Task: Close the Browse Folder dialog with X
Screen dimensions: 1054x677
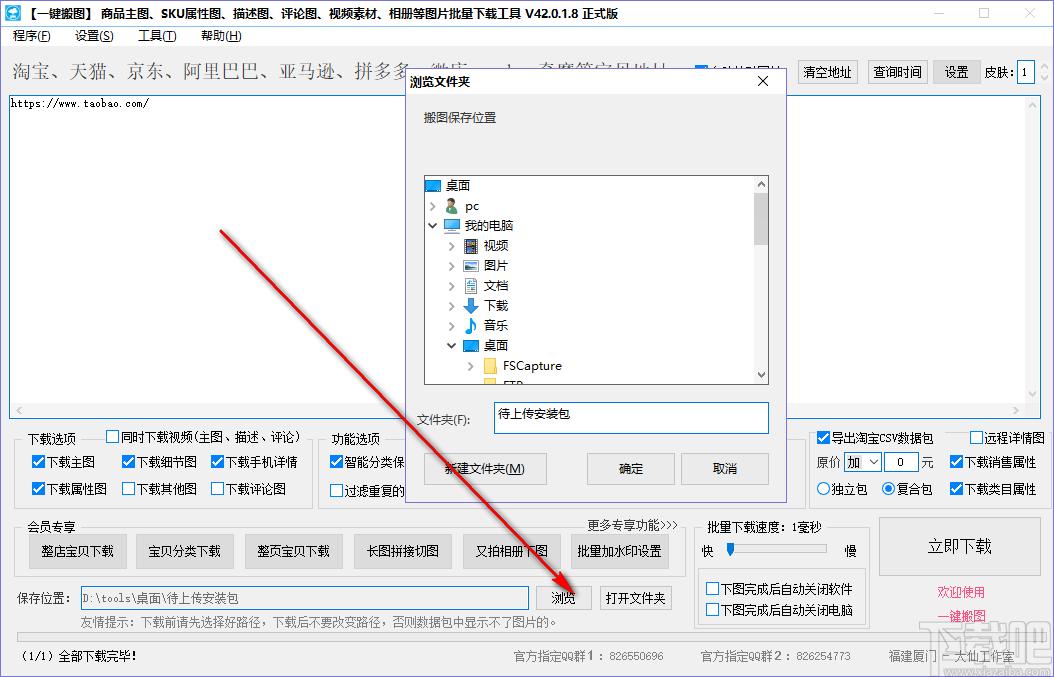Action: [763, 81]
